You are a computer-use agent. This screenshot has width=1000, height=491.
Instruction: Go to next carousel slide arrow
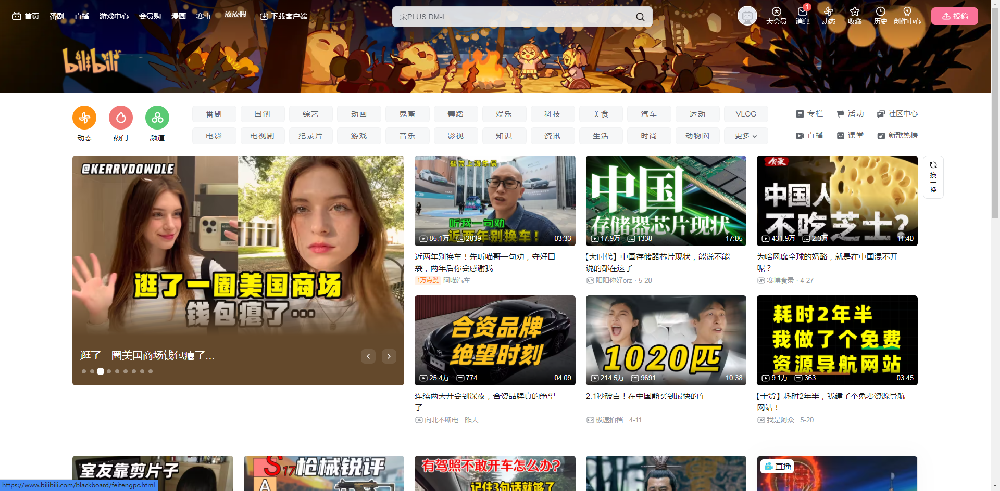pos(389,356)
